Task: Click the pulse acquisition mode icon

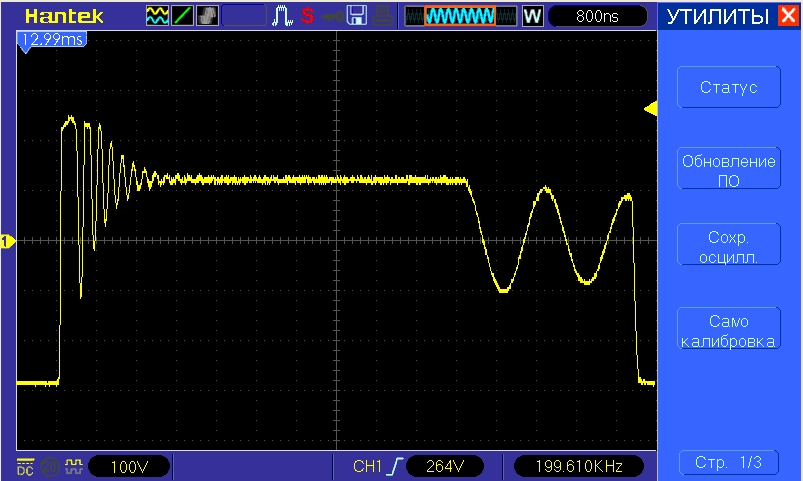Action: tap(282, 16)
